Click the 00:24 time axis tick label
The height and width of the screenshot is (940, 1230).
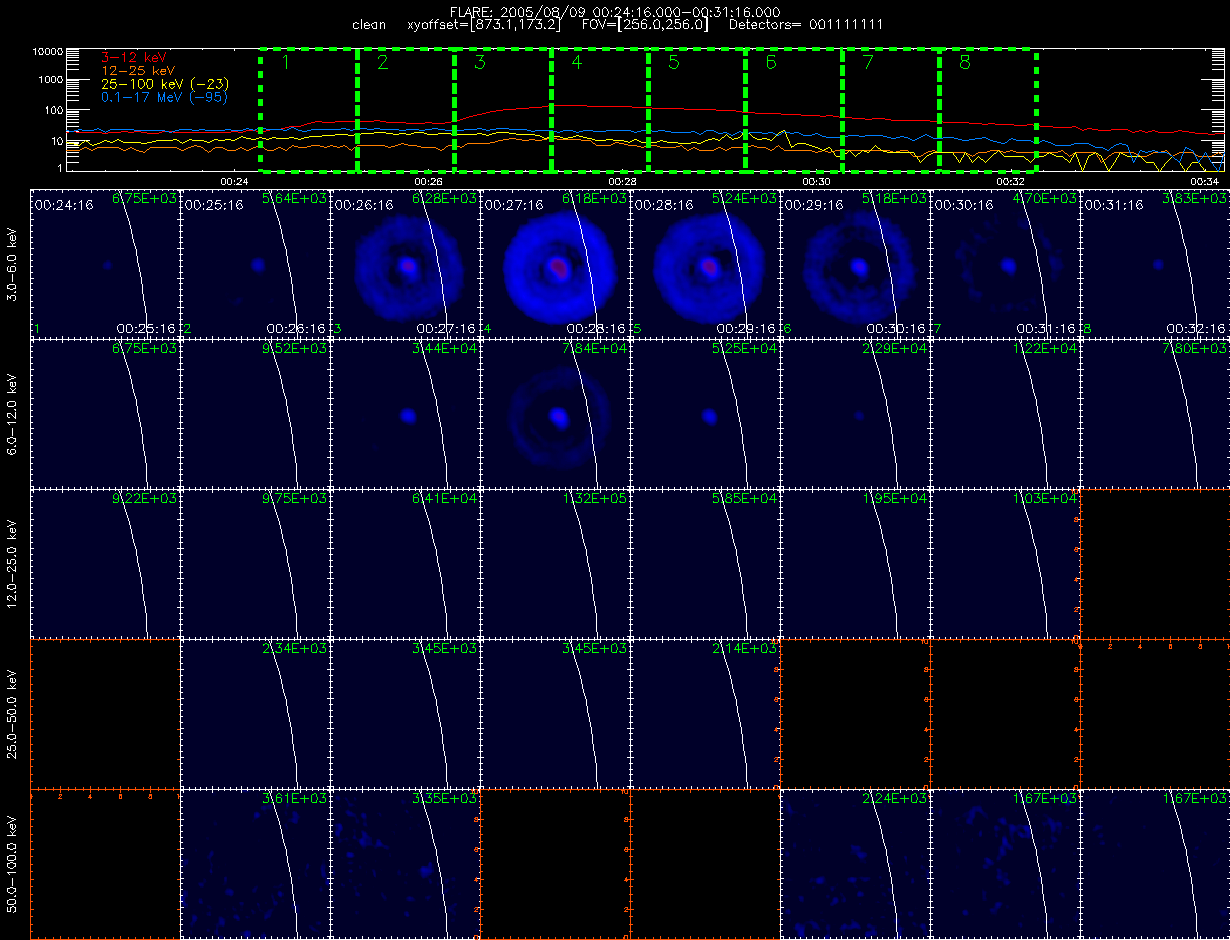234,182
